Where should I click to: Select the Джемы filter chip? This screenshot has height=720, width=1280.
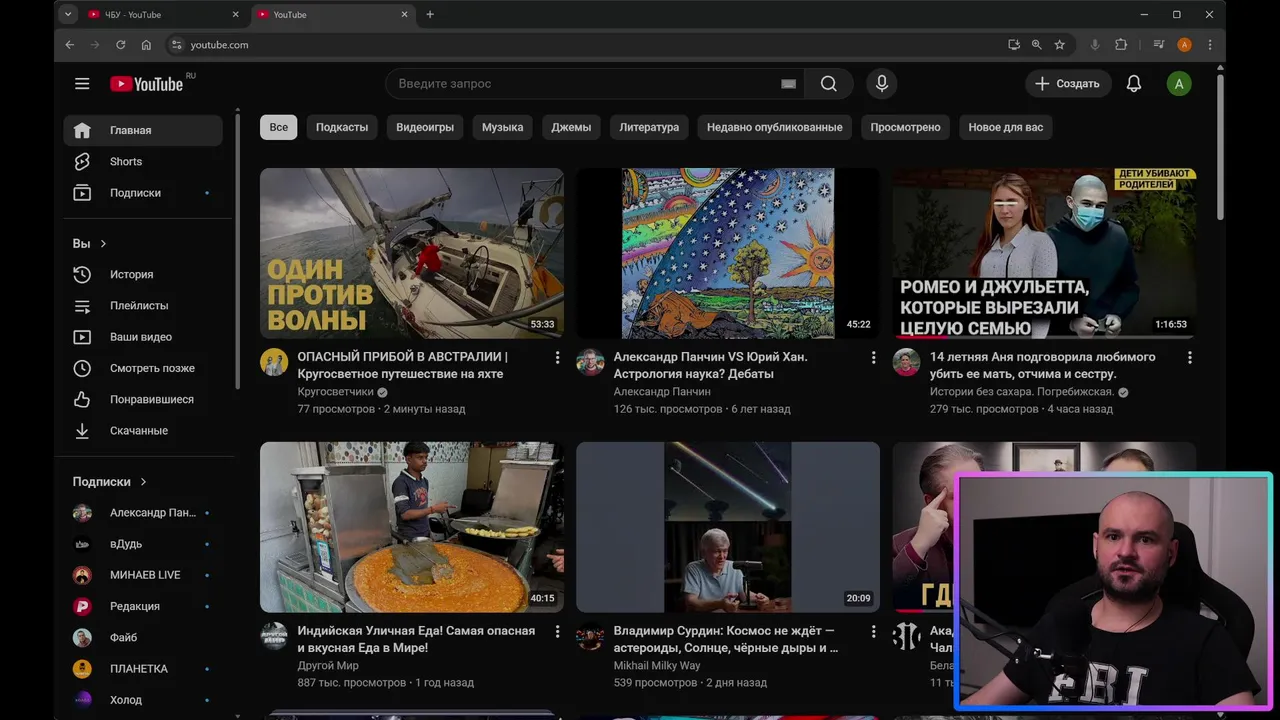point(571,127)
